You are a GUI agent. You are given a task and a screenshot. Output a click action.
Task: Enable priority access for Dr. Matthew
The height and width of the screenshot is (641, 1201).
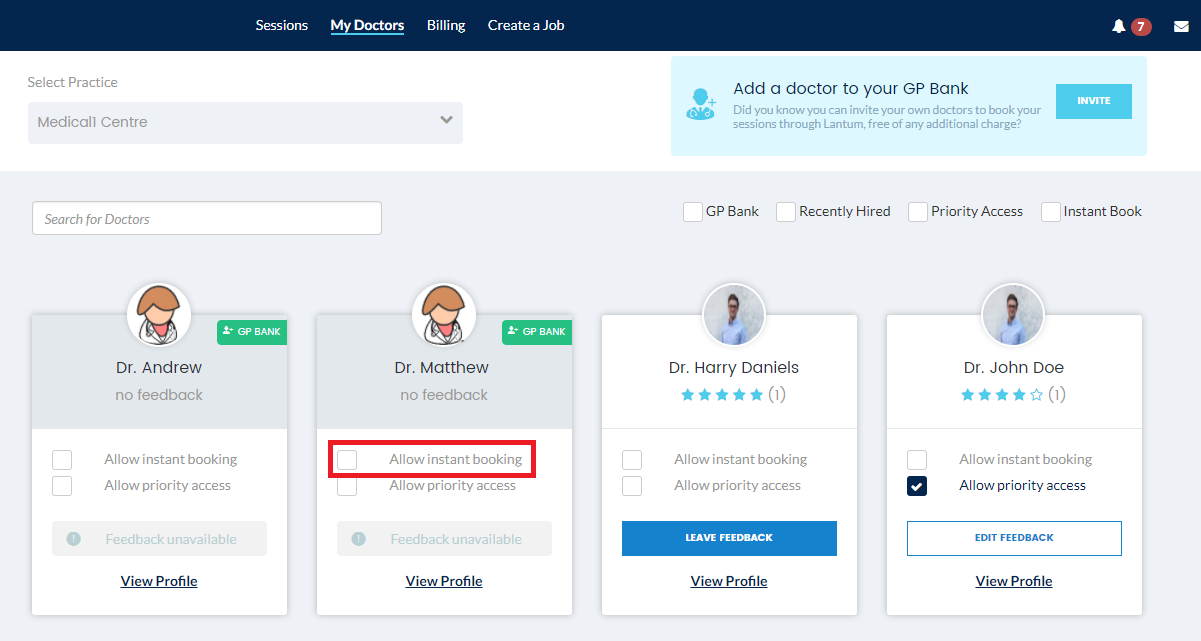click(x=347, y=486)
